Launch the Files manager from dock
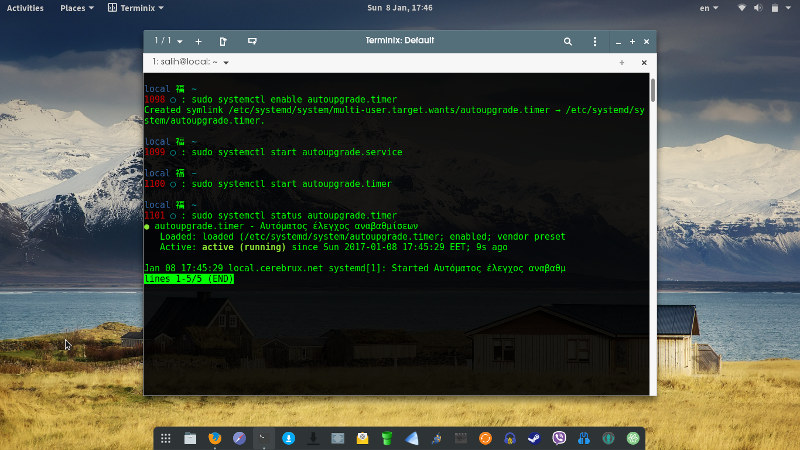 click(190, 438)
